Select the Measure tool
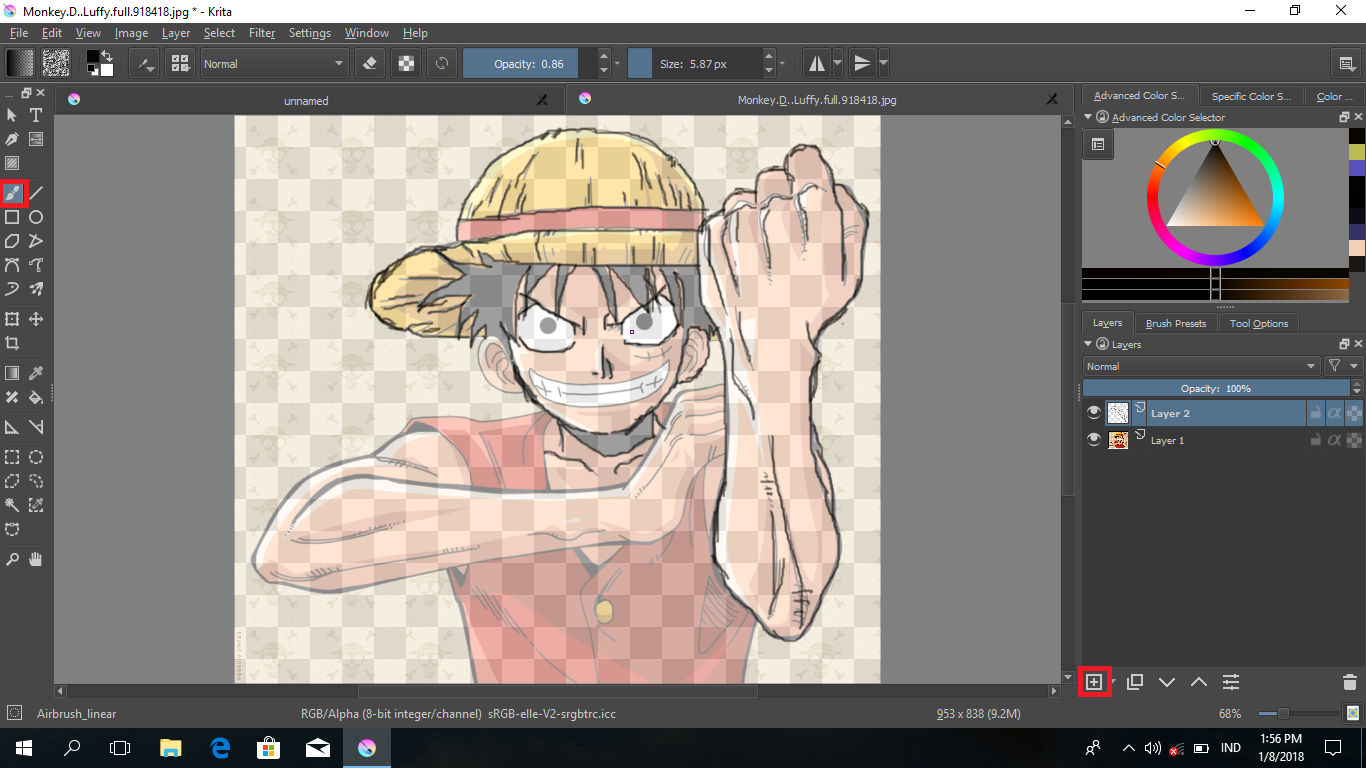Viewport: 1366px width, 768px height. click(x=36, y=427)
